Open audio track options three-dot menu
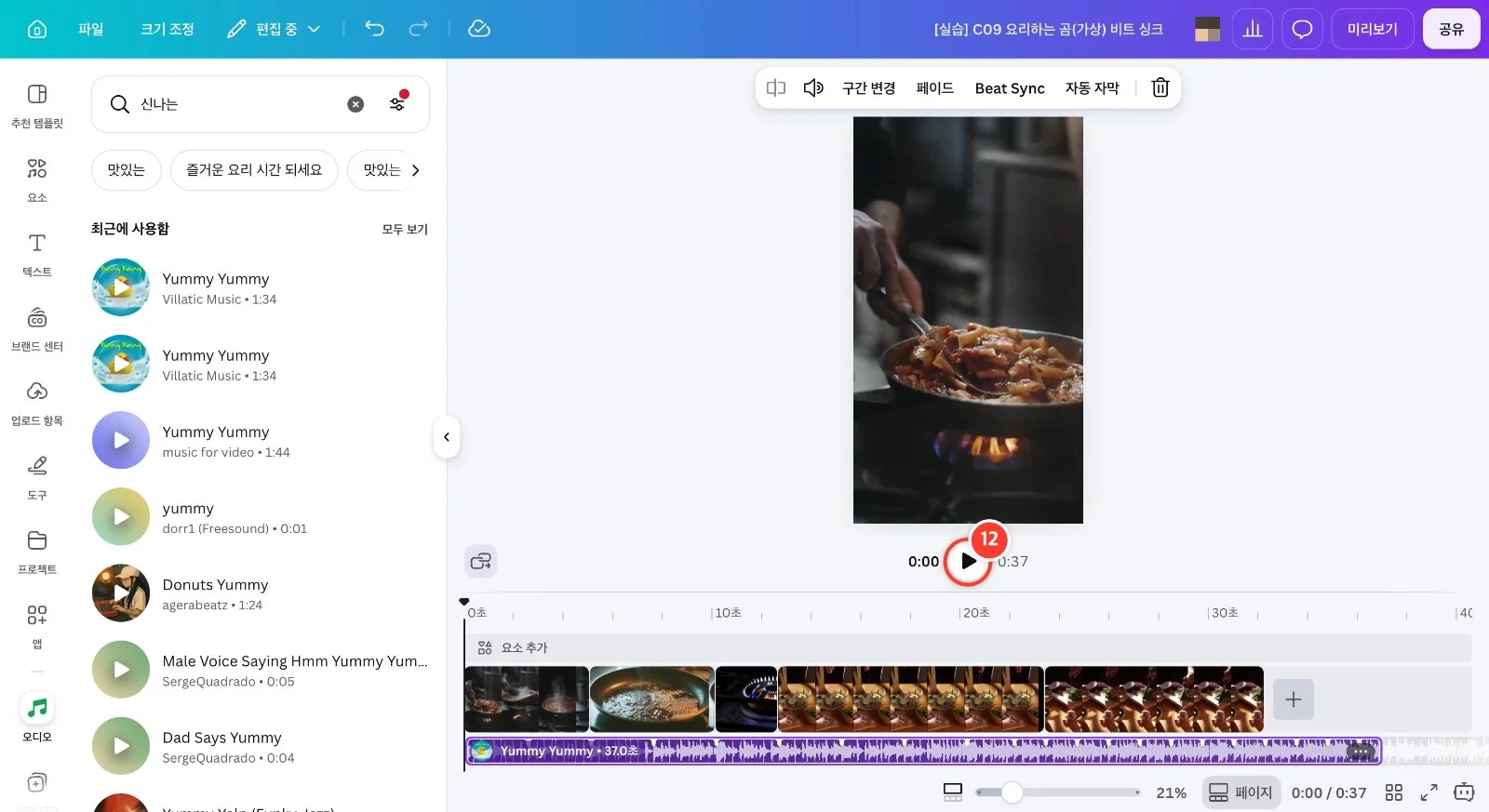 pyautogui.click(x=1361, y=751)
